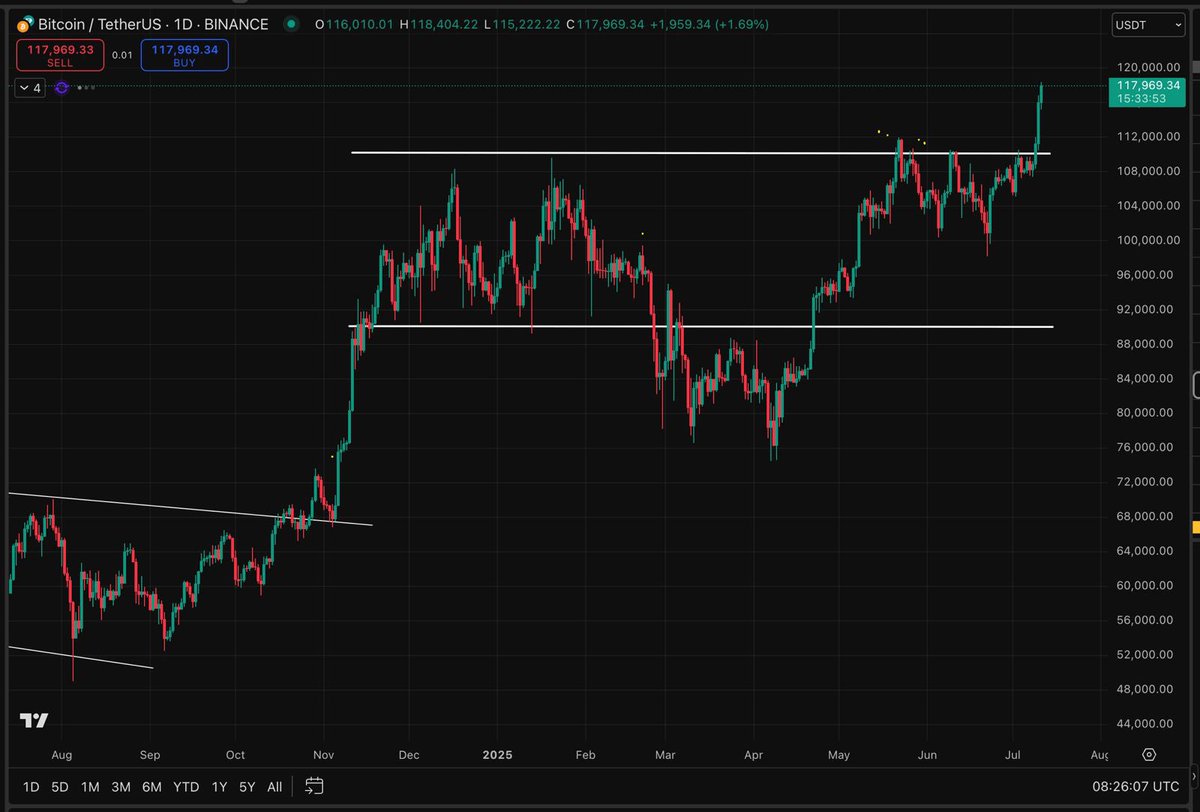Collapse the indicator legend showing 4

30,88
